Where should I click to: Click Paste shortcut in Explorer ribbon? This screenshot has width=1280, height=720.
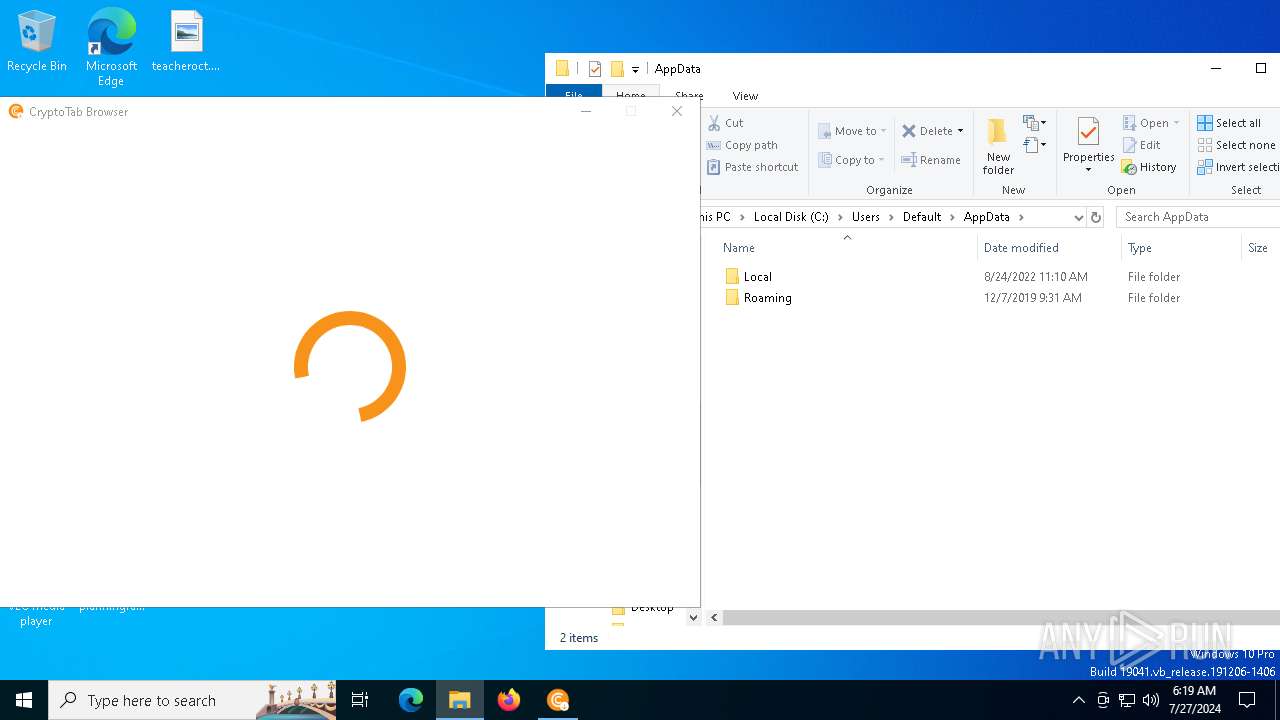(x=752, y=167)
